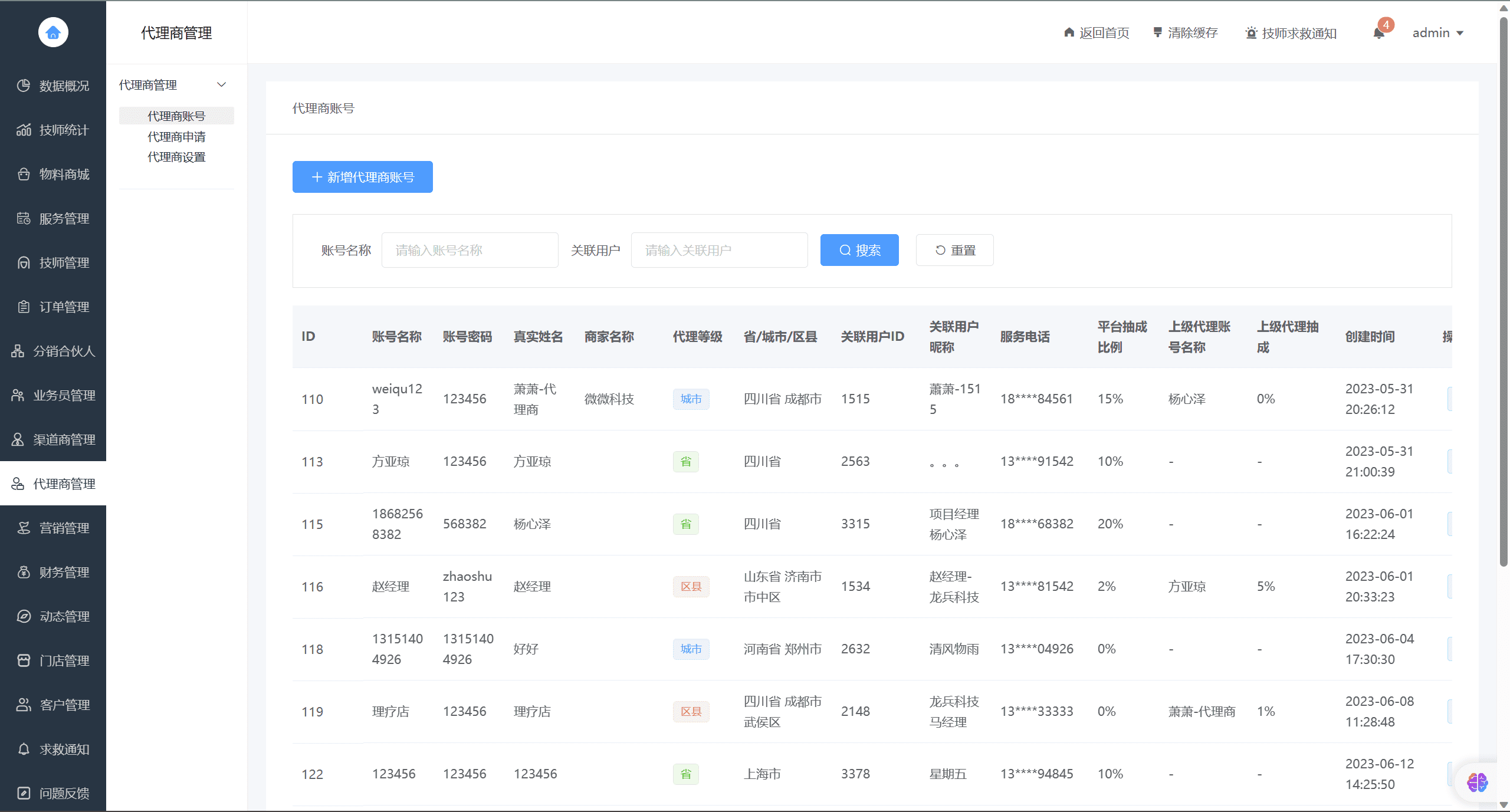Open 财务管理 in the sidebar

[x=53, y=573]
